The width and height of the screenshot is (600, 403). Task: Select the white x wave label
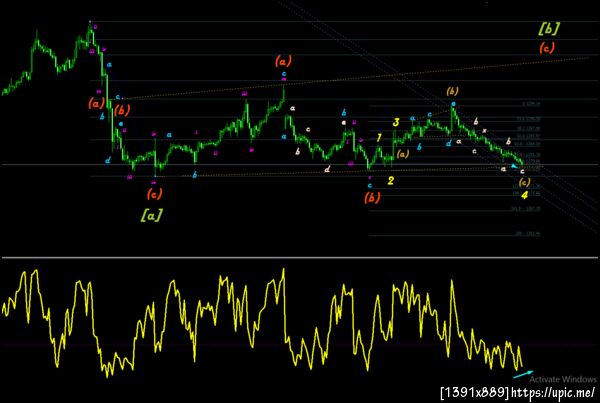(484, 131)
